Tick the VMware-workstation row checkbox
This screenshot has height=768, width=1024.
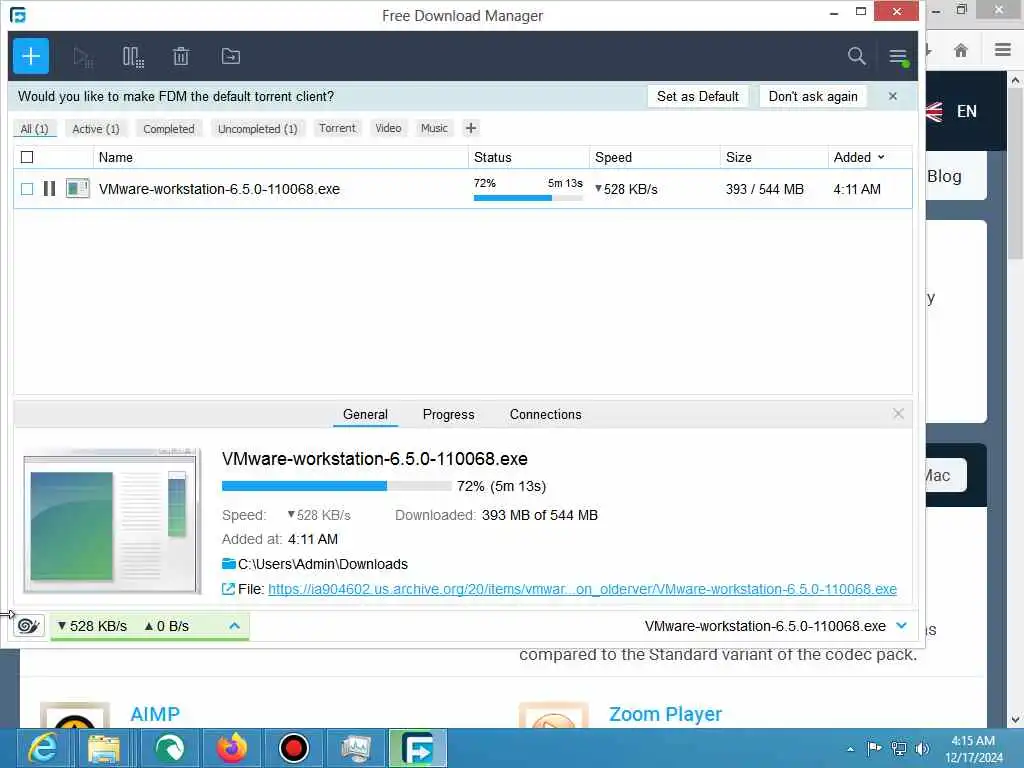[27, 189]
